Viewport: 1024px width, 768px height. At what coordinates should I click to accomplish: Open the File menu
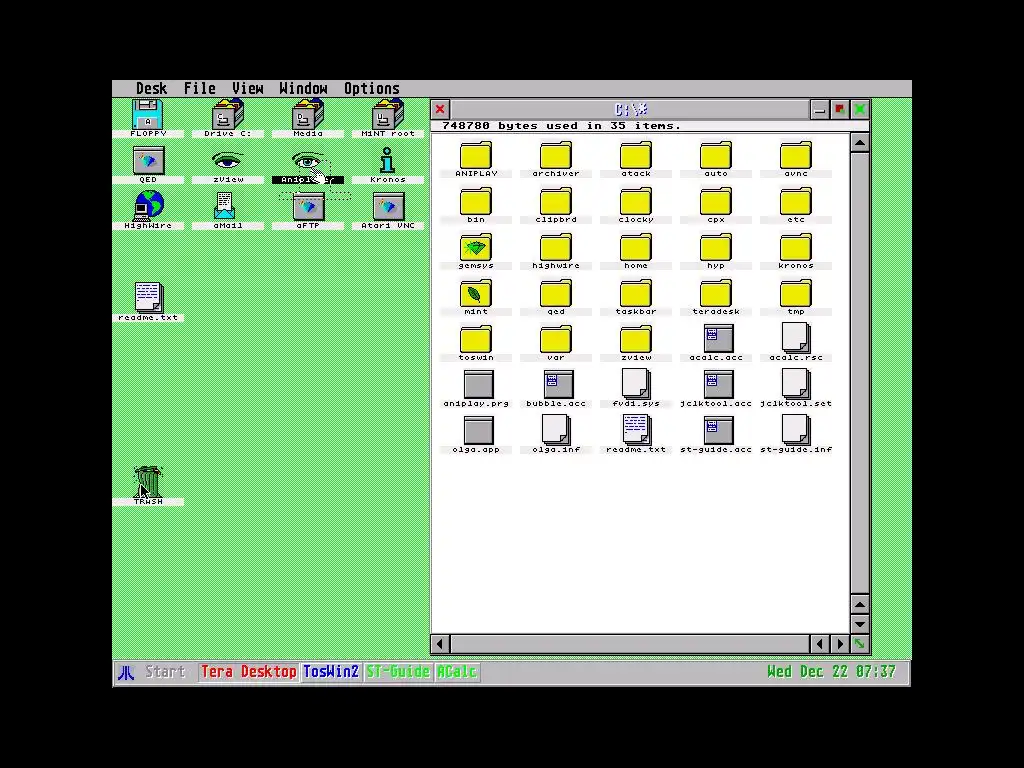tap(199, 88)
